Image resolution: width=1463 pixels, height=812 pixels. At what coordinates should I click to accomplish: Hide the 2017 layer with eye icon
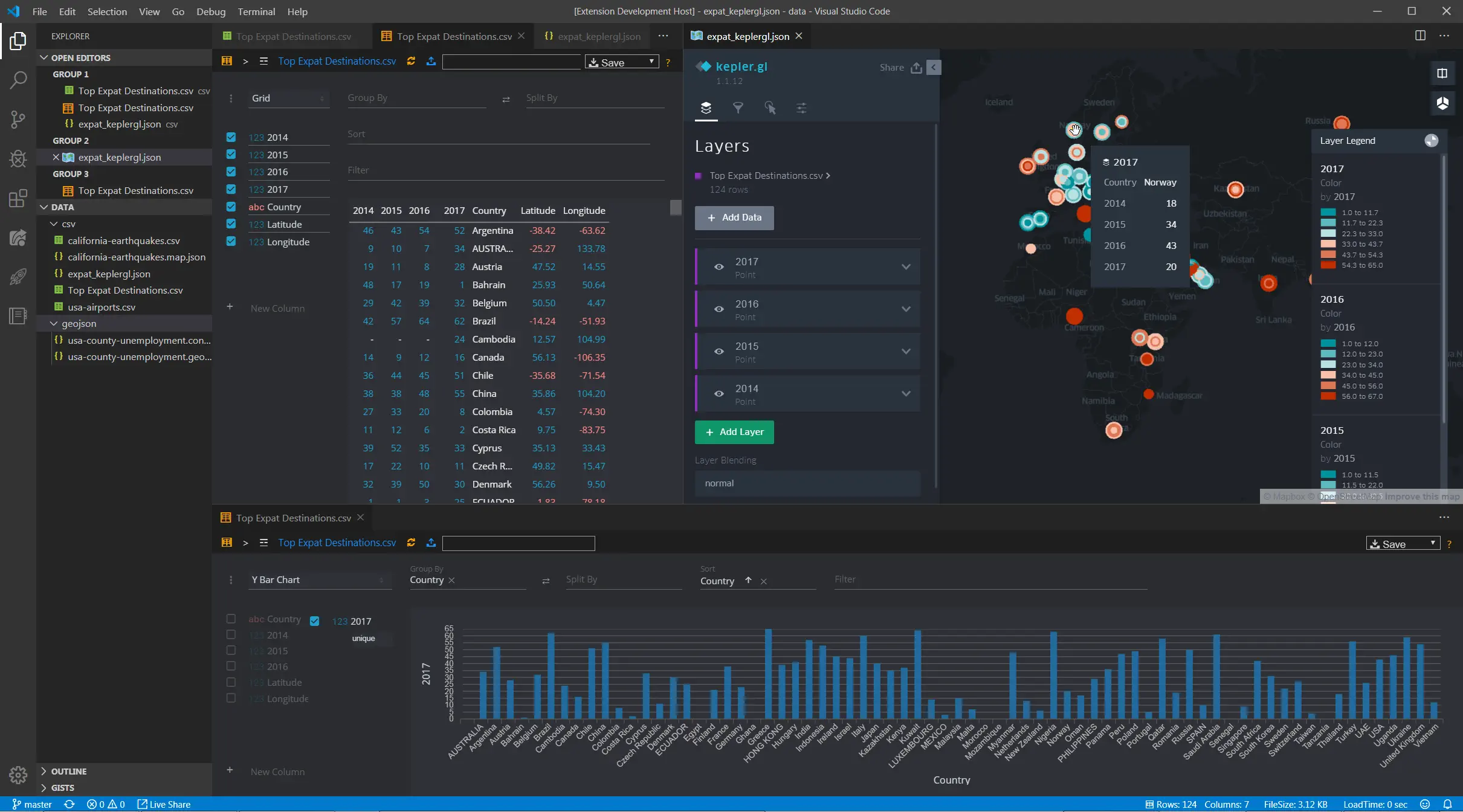[x=719, y=267]
